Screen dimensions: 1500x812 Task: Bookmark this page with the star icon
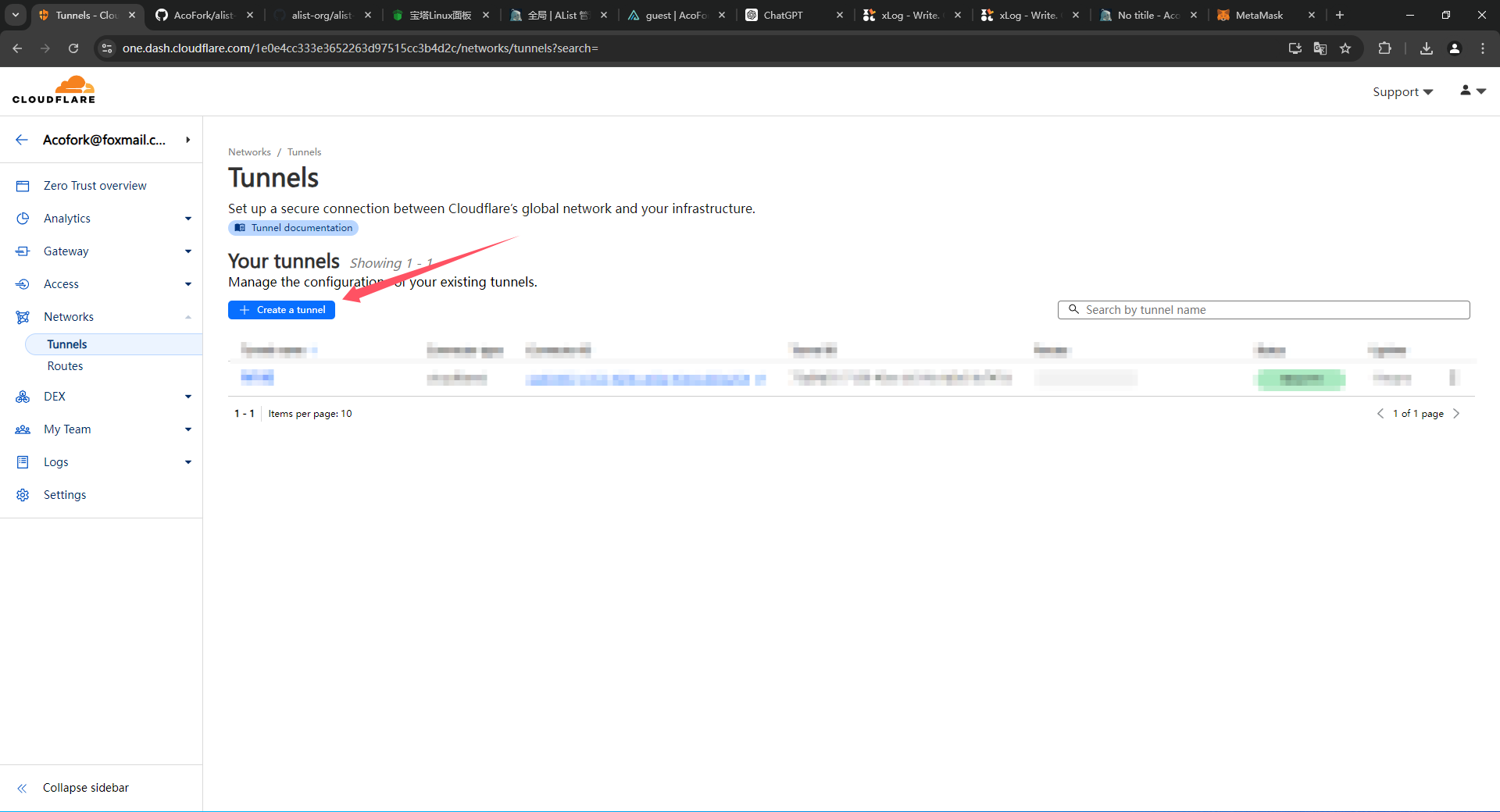(x=1345, y=48)
